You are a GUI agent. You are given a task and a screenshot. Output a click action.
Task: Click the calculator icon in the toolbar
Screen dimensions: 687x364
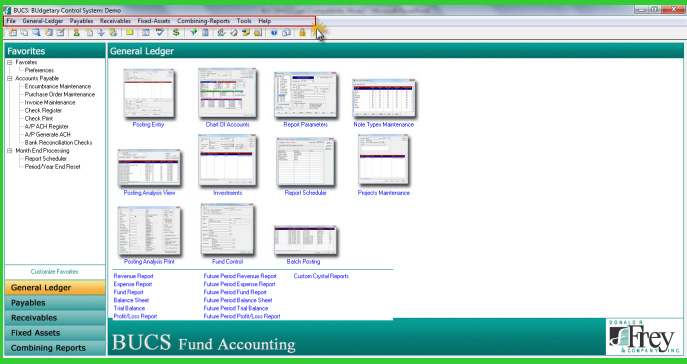[x=205, y=32]
